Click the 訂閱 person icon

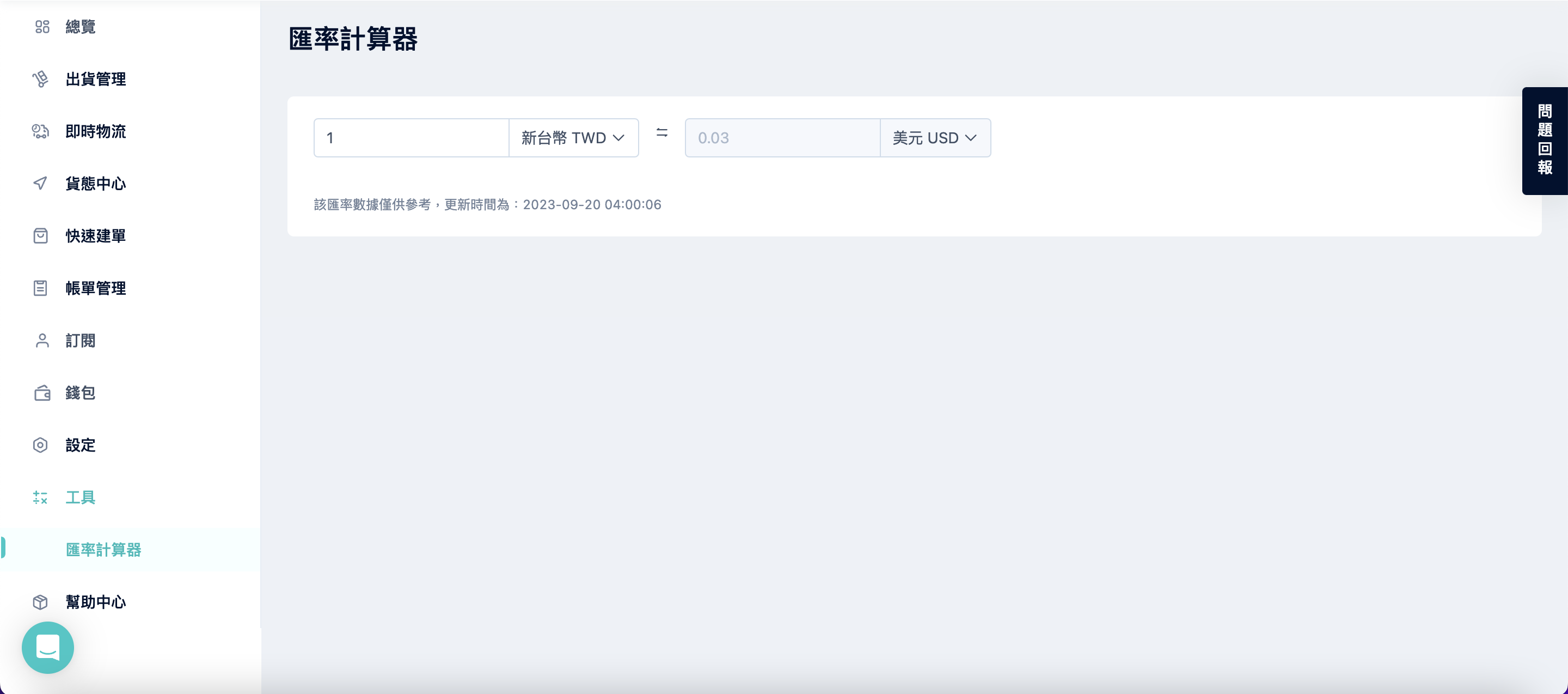[42, 340]
